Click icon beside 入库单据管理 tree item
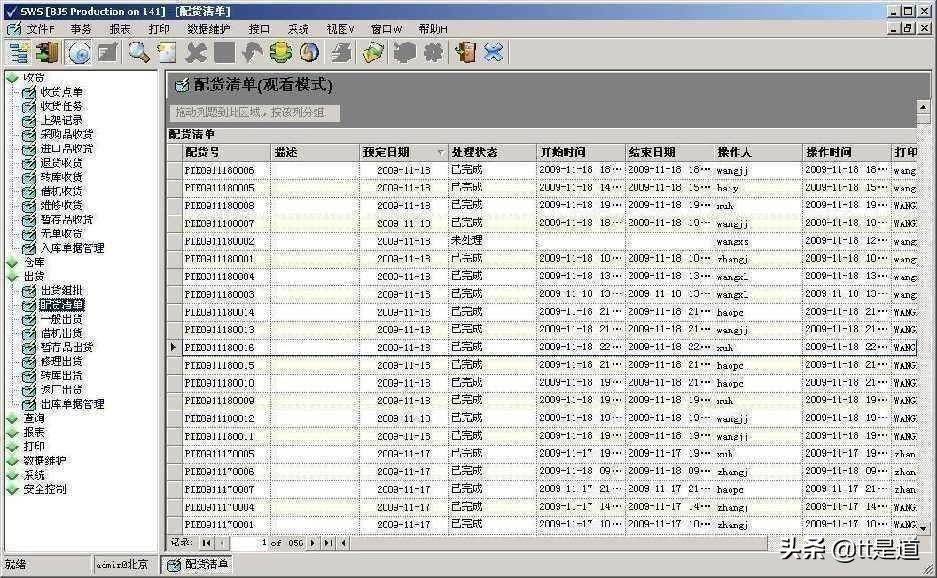 (29, 248)
